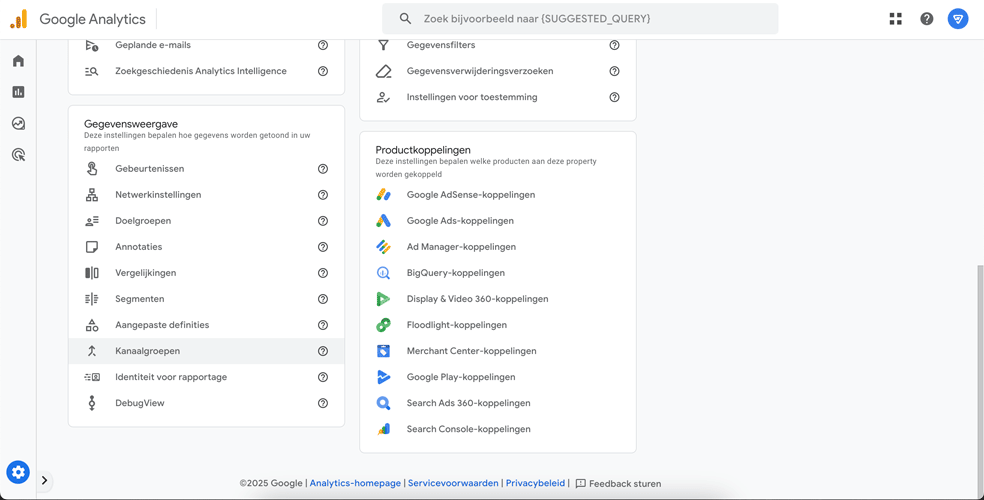Open the account avatar in top bar
984x500 pixels.
958,19
